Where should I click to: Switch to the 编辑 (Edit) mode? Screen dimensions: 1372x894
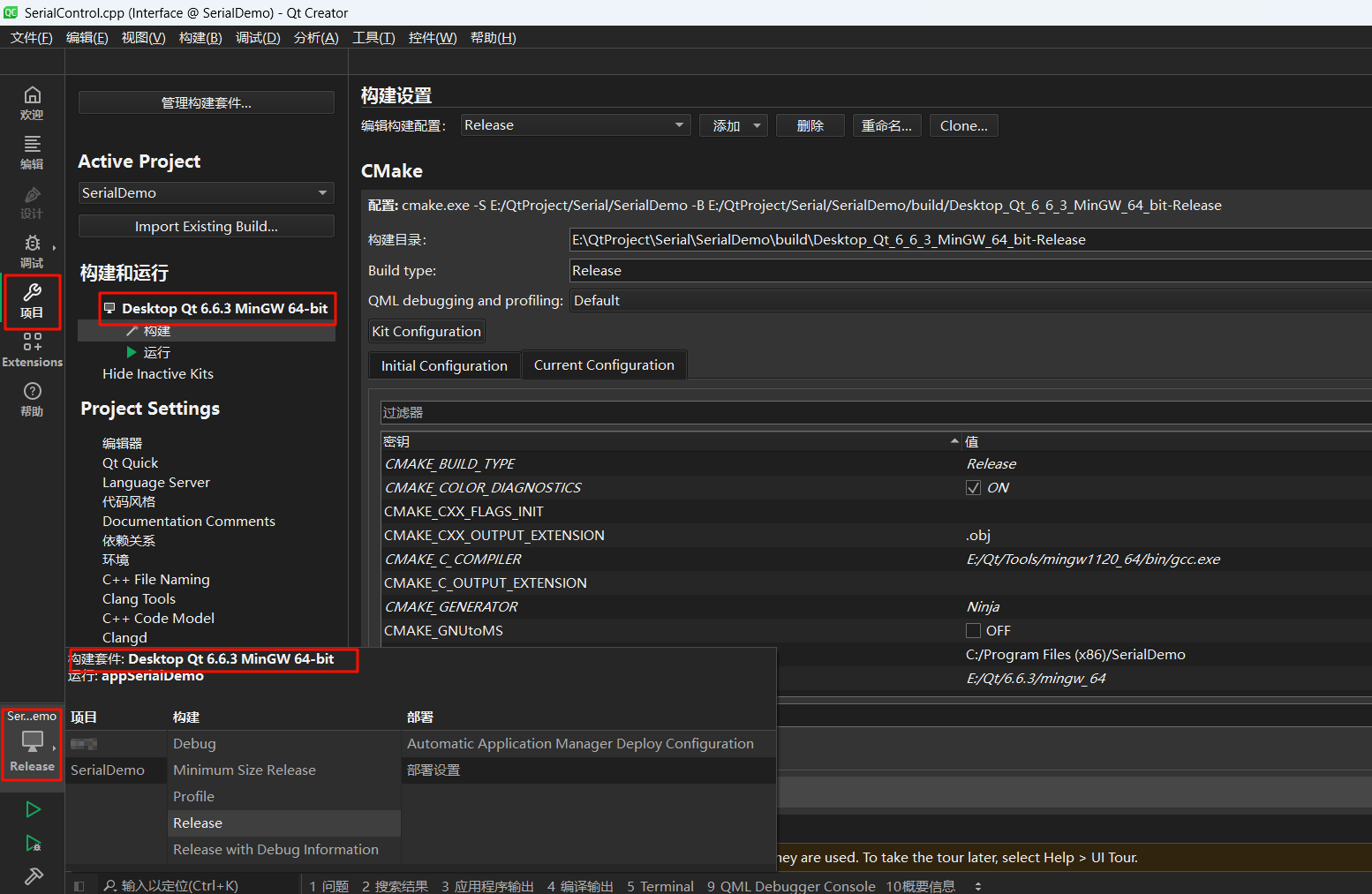pos(32,153)
